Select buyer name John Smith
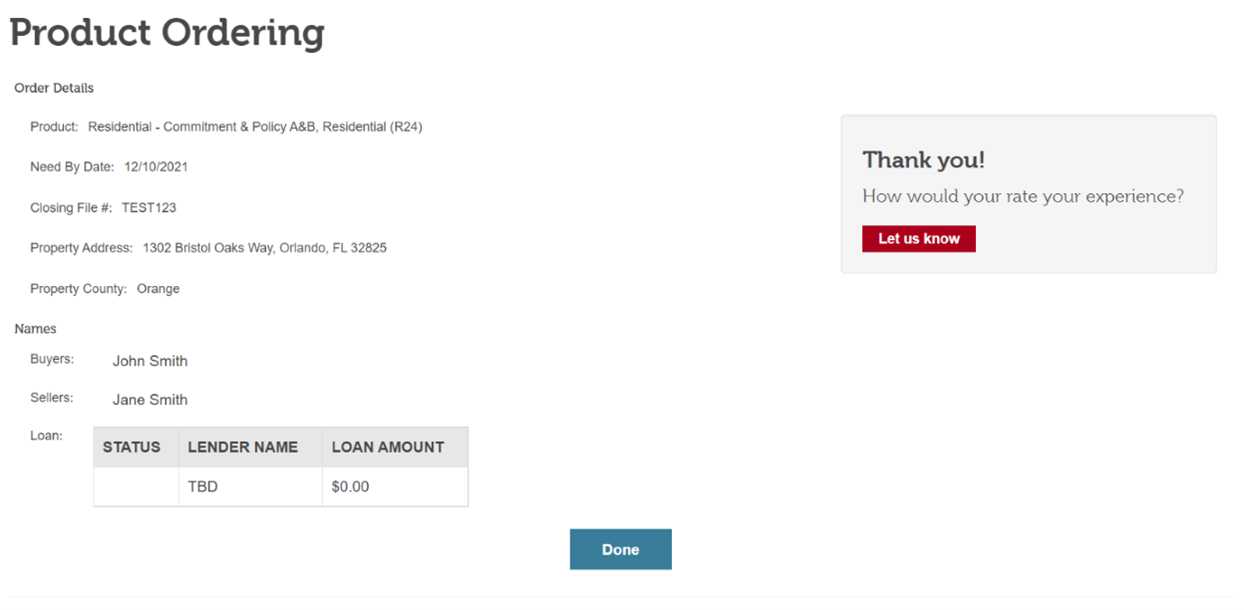Viewport: 1244px width, 610px height. coord(150,361)
